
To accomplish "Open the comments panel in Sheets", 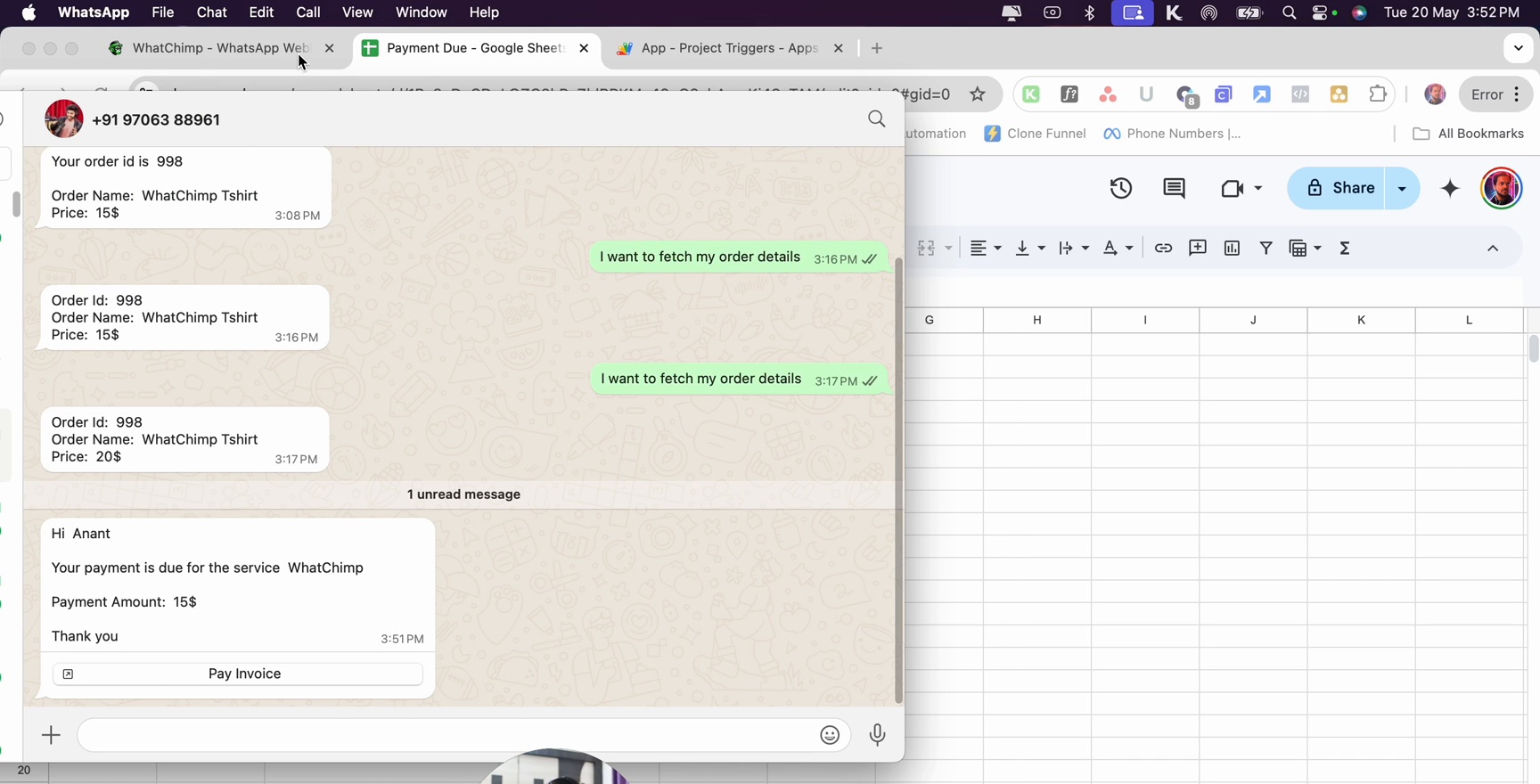I will click(1175, 188).
